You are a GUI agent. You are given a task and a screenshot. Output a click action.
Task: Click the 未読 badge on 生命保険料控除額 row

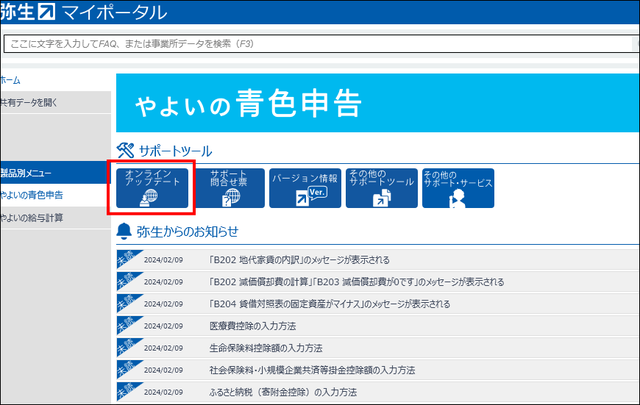(x=126, y=345)
